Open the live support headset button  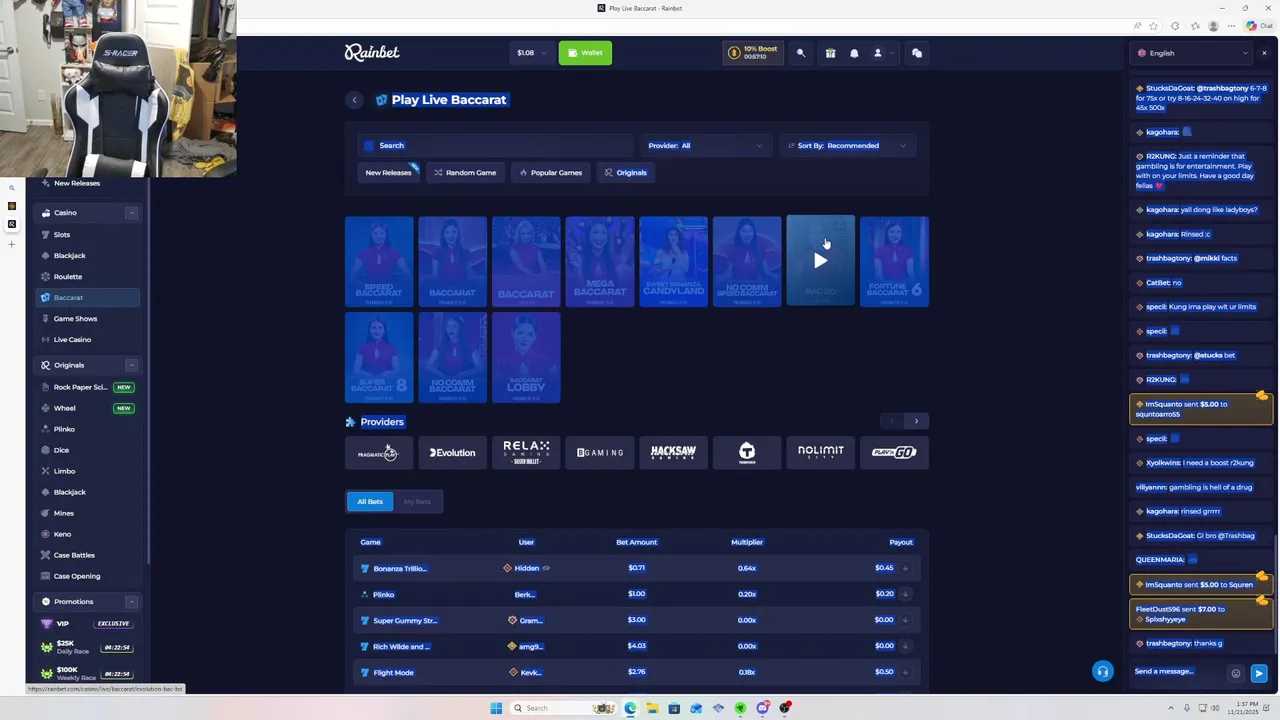pyautogui.click(x=1102, y=671)
